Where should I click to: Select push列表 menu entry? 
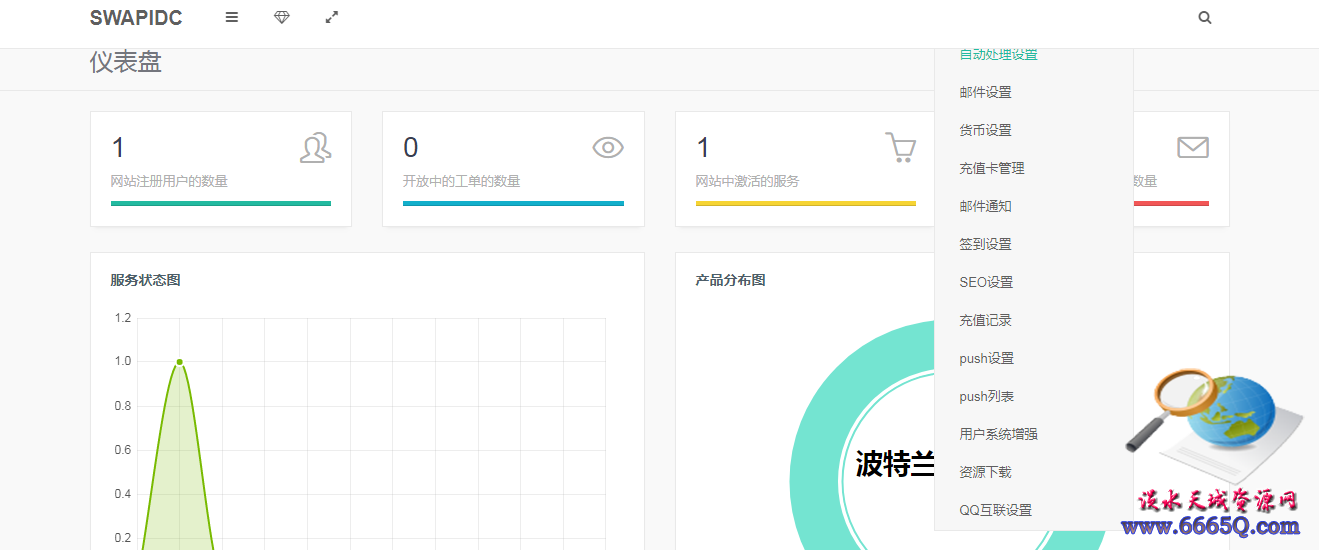click(987, 396)
